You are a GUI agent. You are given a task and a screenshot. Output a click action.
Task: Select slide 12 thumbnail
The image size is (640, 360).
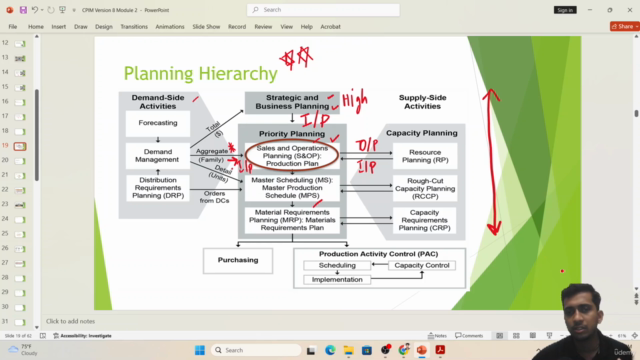pyautogui.click(x=20, y=43)
